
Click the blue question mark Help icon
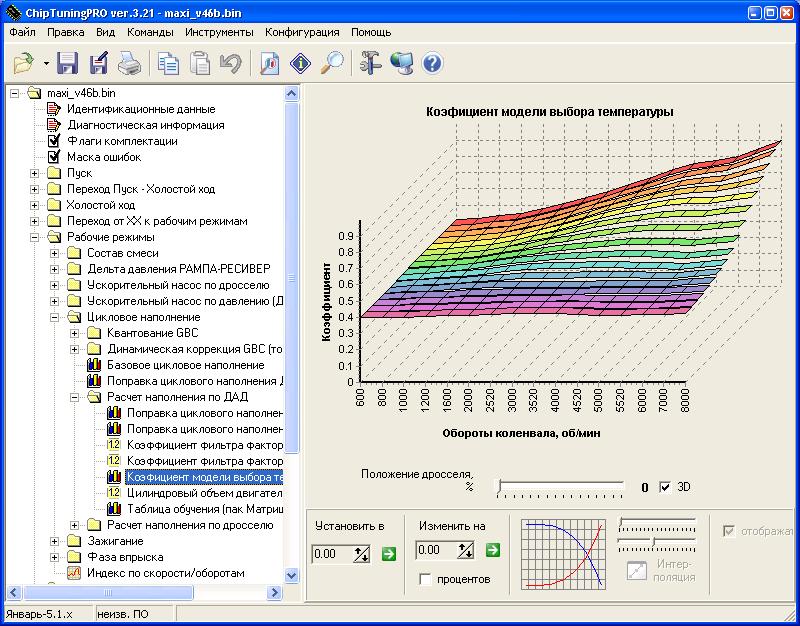(432, 65)
